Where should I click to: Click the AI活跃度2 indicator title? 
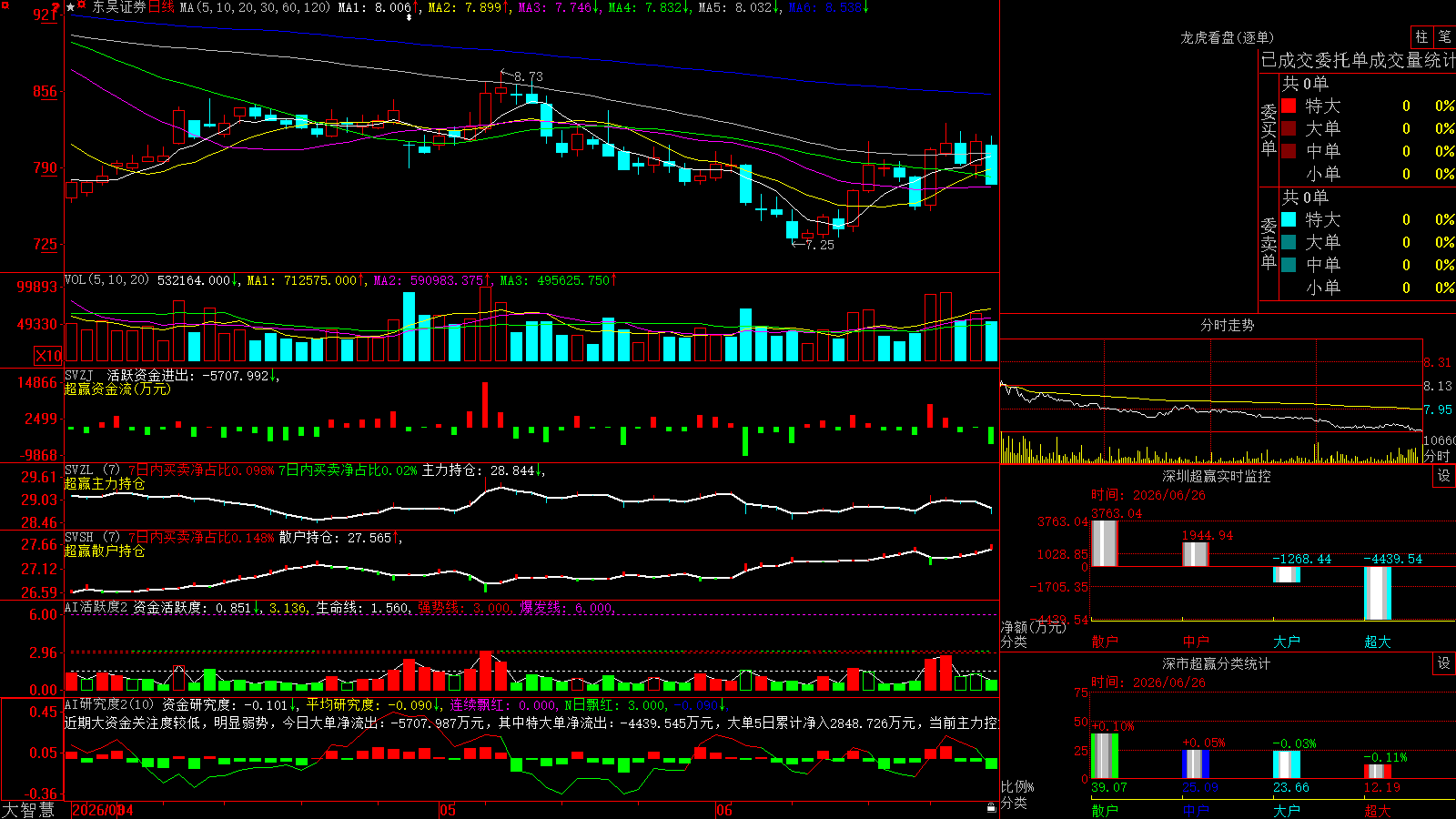pyautogui.click(x=96, y=608)
